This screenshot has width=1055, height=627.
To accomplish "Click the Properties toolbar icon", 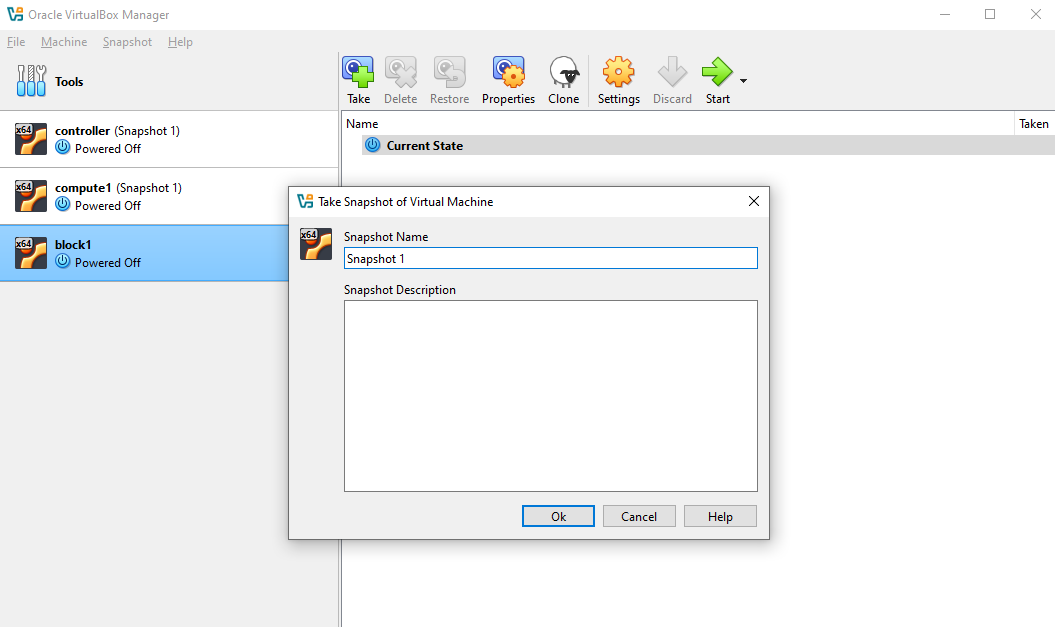I will point(508,73).
